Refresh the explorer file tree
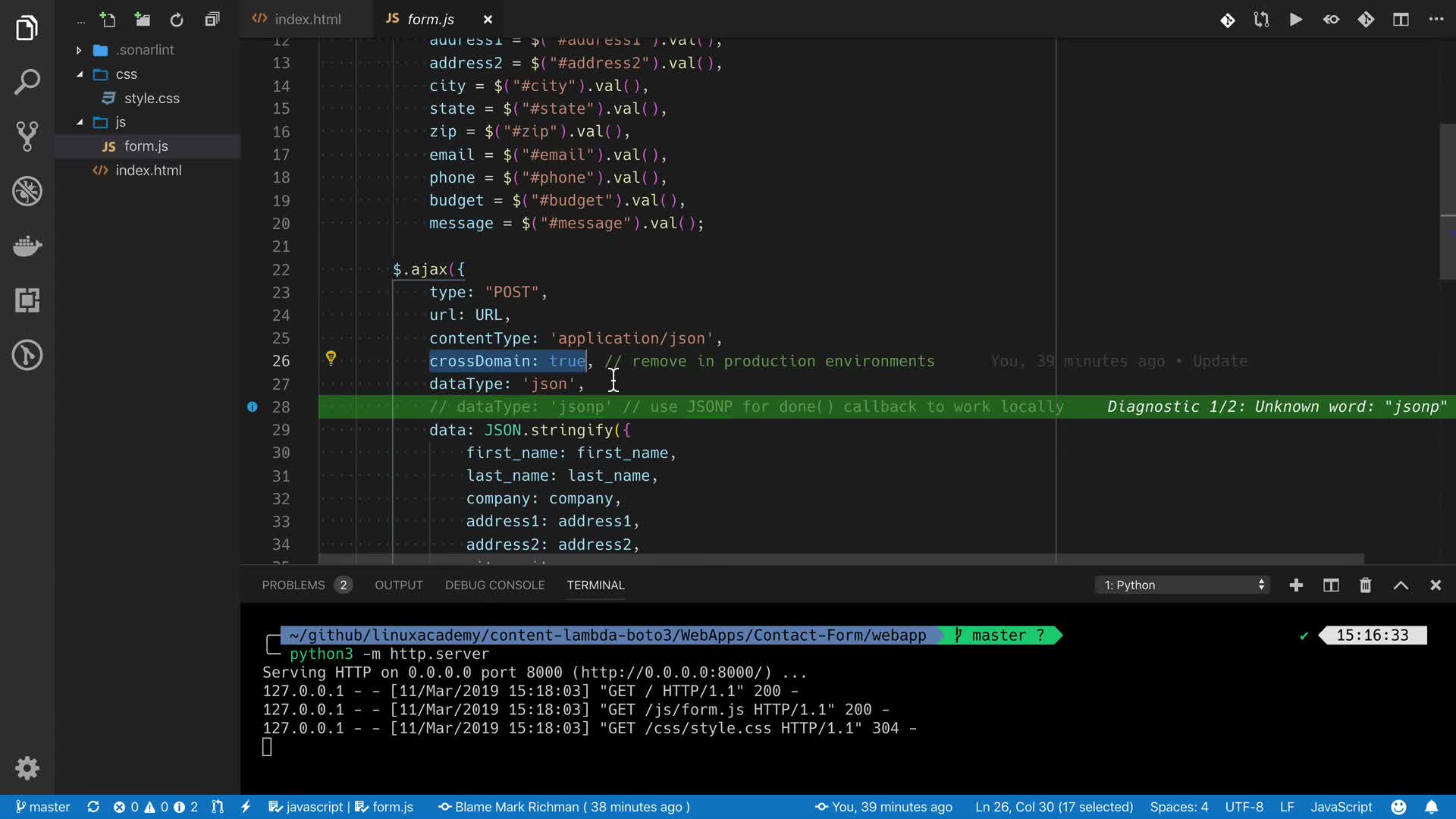This screenshot has height=819, width=1456. point(177,20)
